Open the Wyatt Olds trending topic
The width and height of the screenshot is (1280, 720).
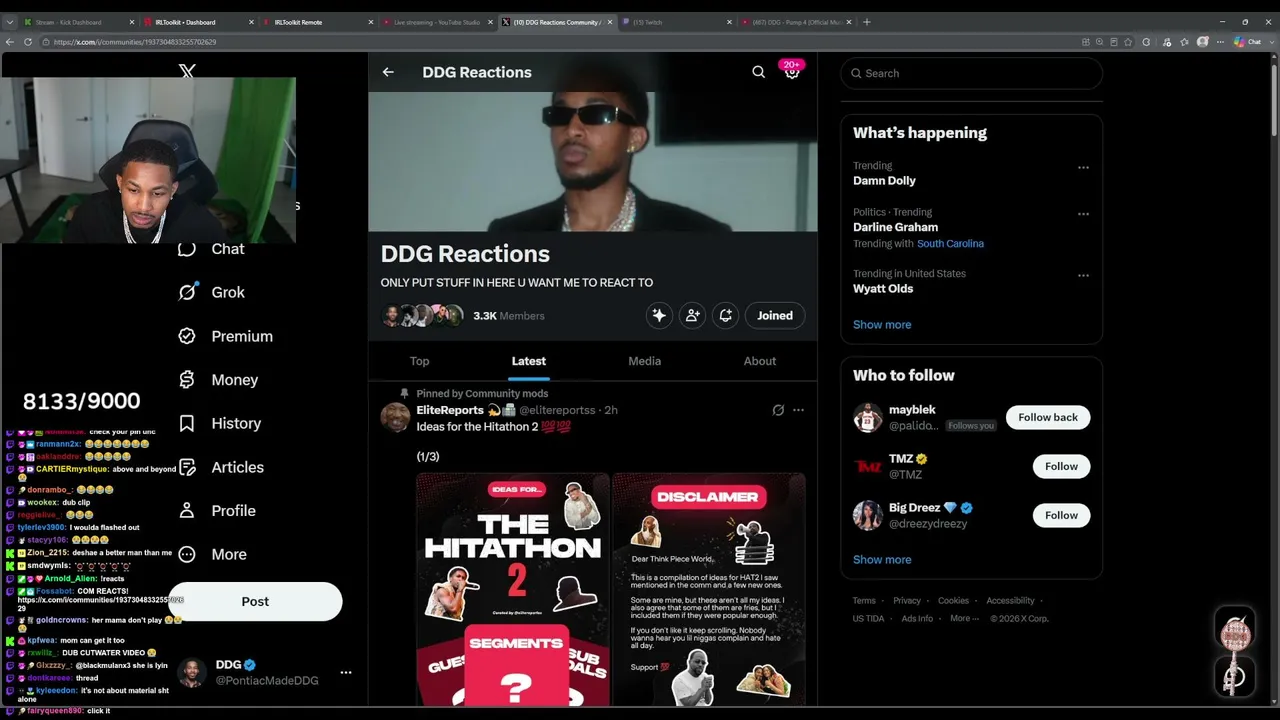point(883,289)
